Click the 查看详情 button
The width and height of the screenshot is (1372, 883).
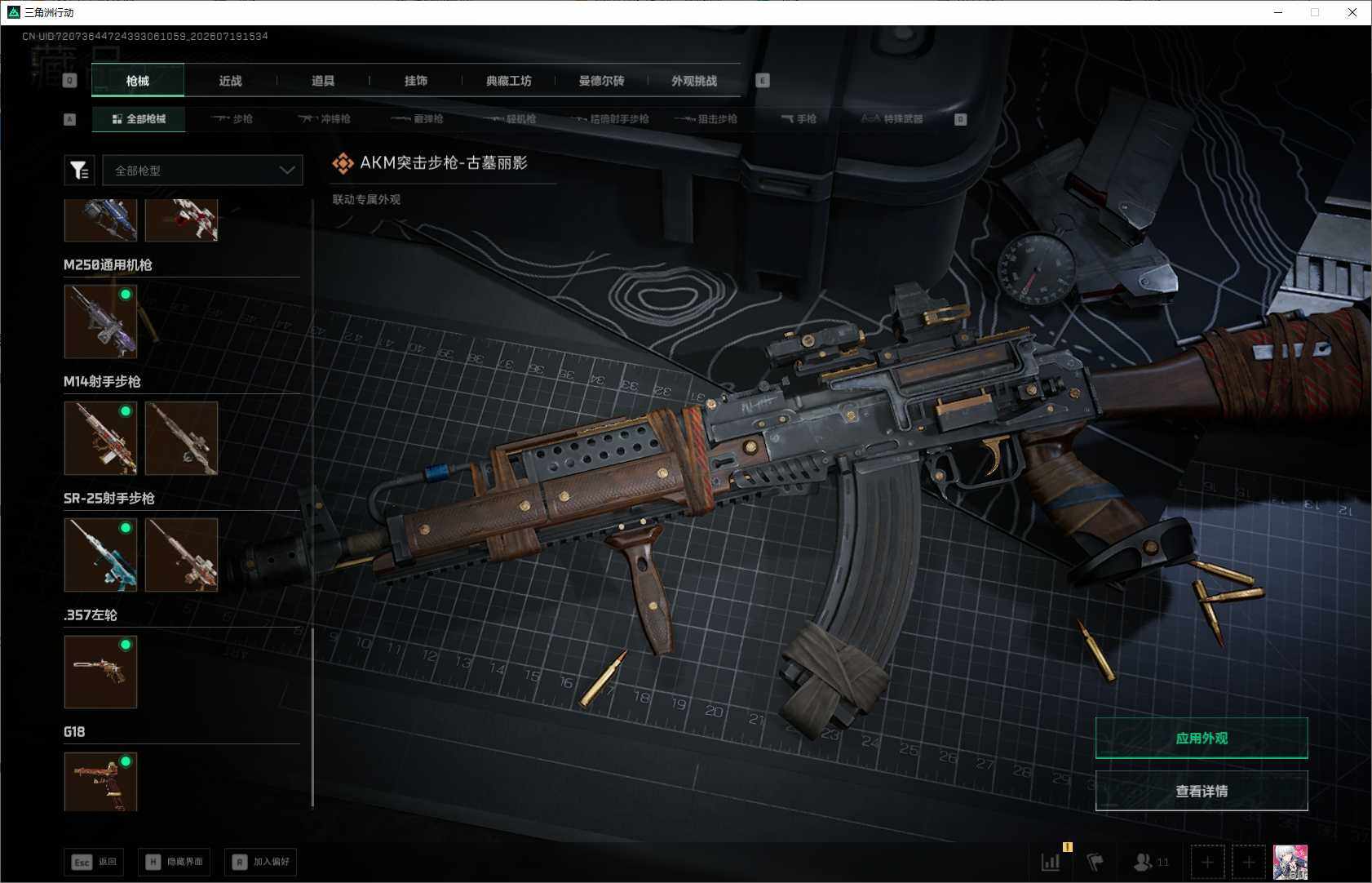coord(1201,791)
